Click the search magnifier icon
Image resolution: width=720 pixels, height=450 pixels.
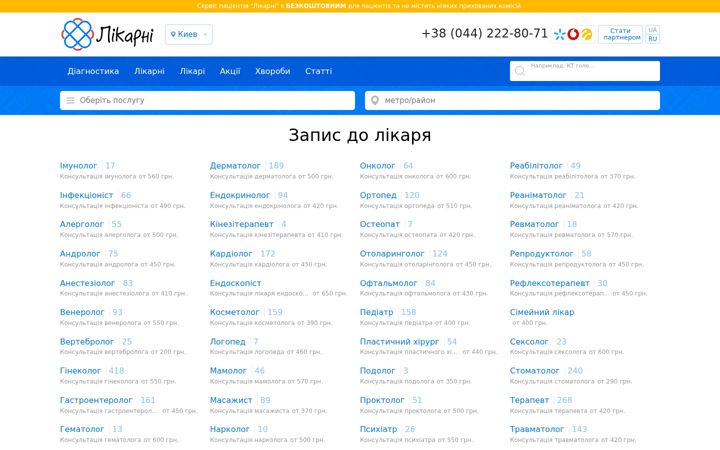[520, 71]
